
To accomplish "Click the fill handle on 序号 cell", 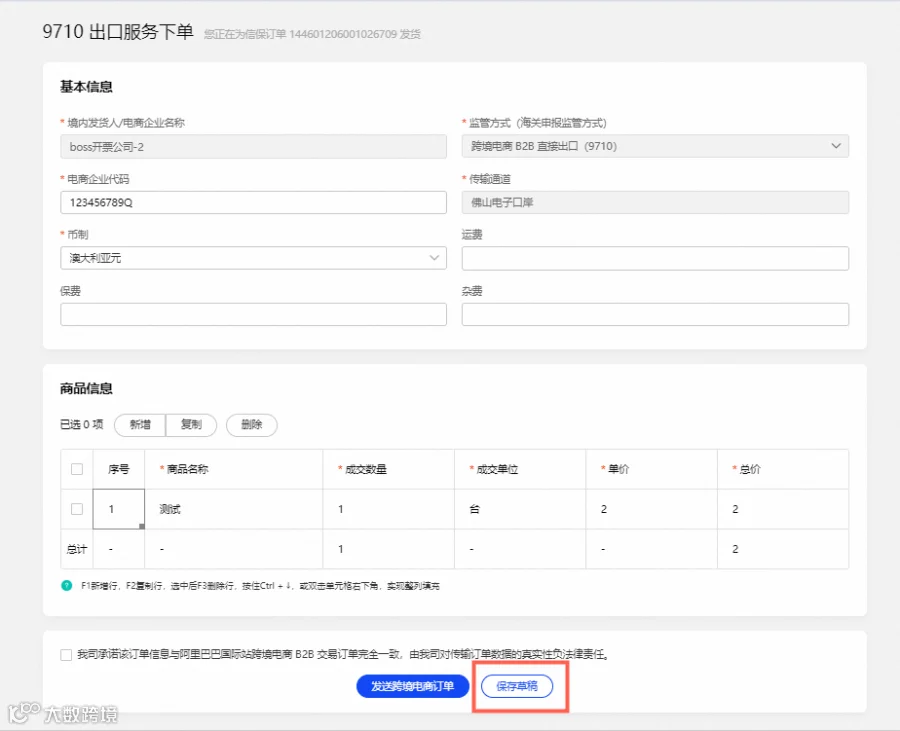I will [142, 526].
